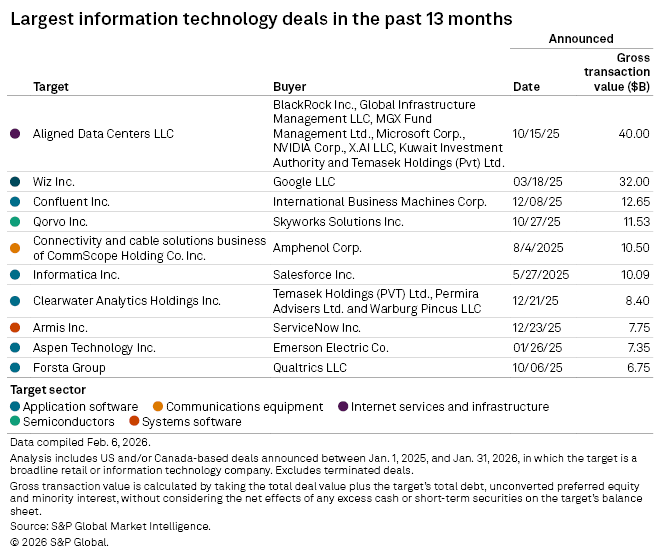Click the dark dot next to Wiz Inc.
The image size is (660, 558).
[x=15, y=182]
